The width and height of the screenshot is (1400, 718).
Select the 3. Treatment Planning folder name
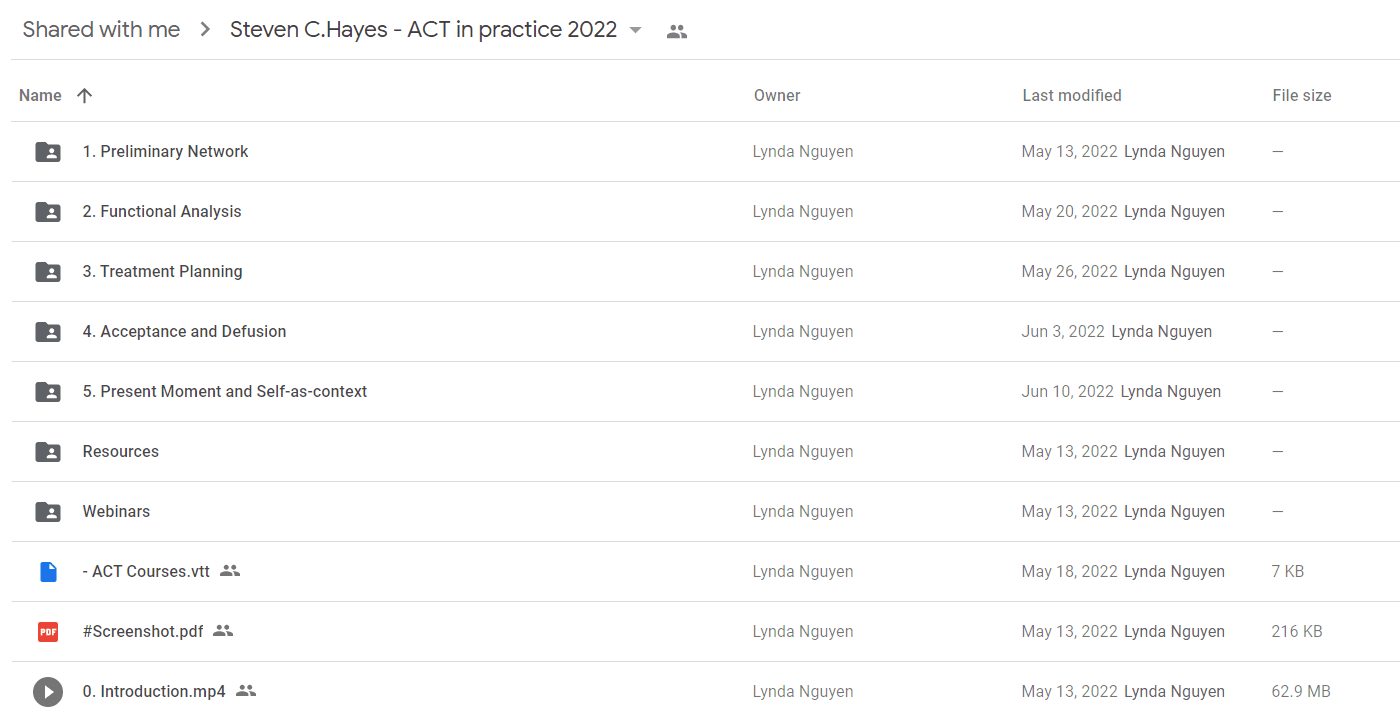[x=162, y=272]
